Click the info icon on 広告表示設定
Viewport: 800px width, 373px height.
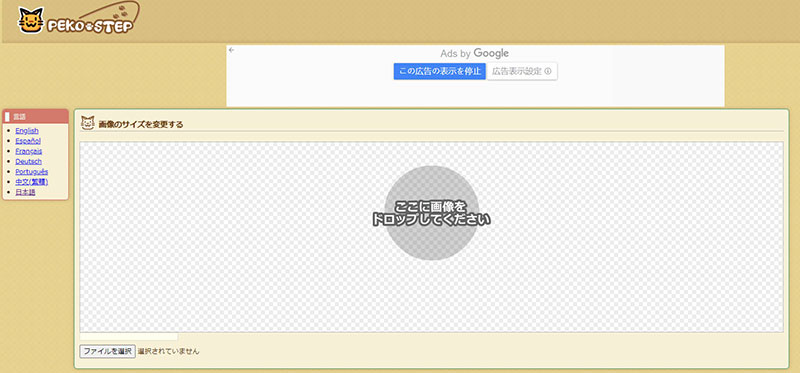[x=548, y=71]
